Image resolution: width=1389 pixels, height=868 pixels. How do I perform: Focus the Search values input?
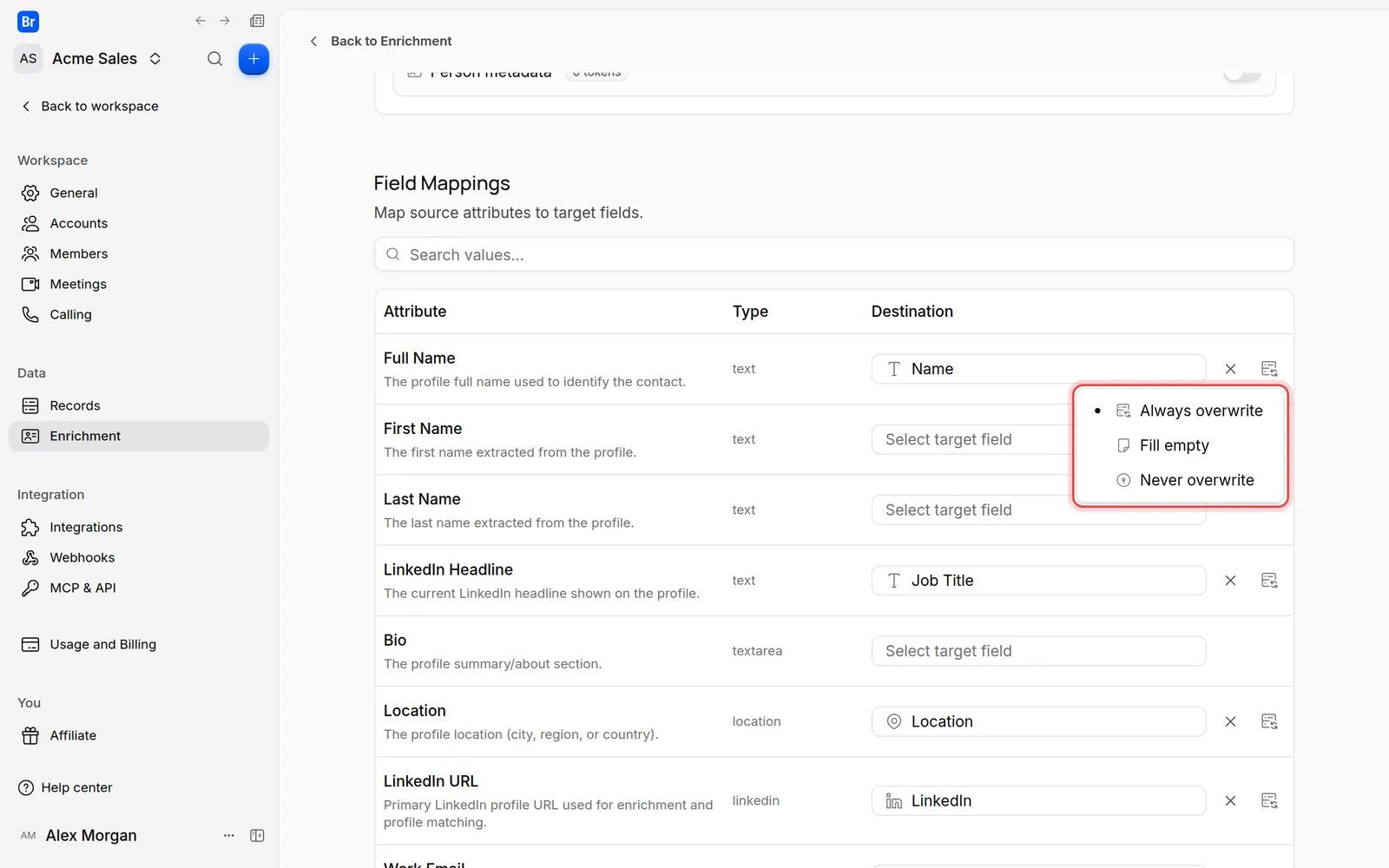coord(834,254)
